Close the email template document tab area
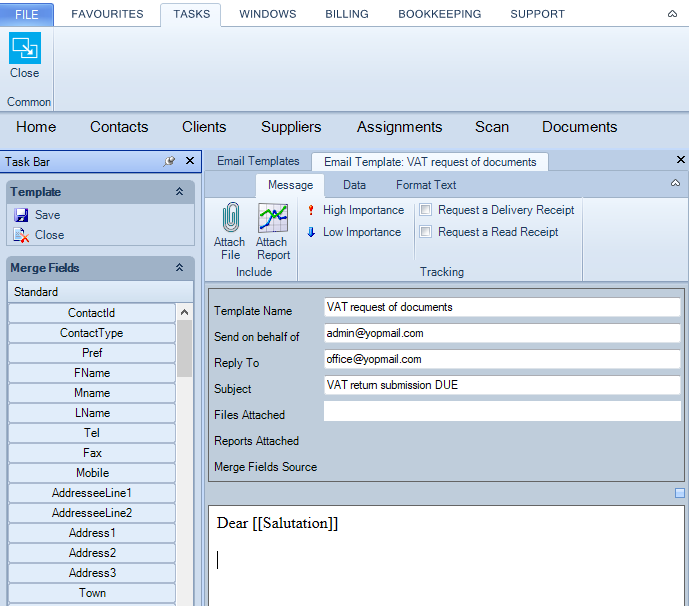689x606 pixels. point(680,160)
